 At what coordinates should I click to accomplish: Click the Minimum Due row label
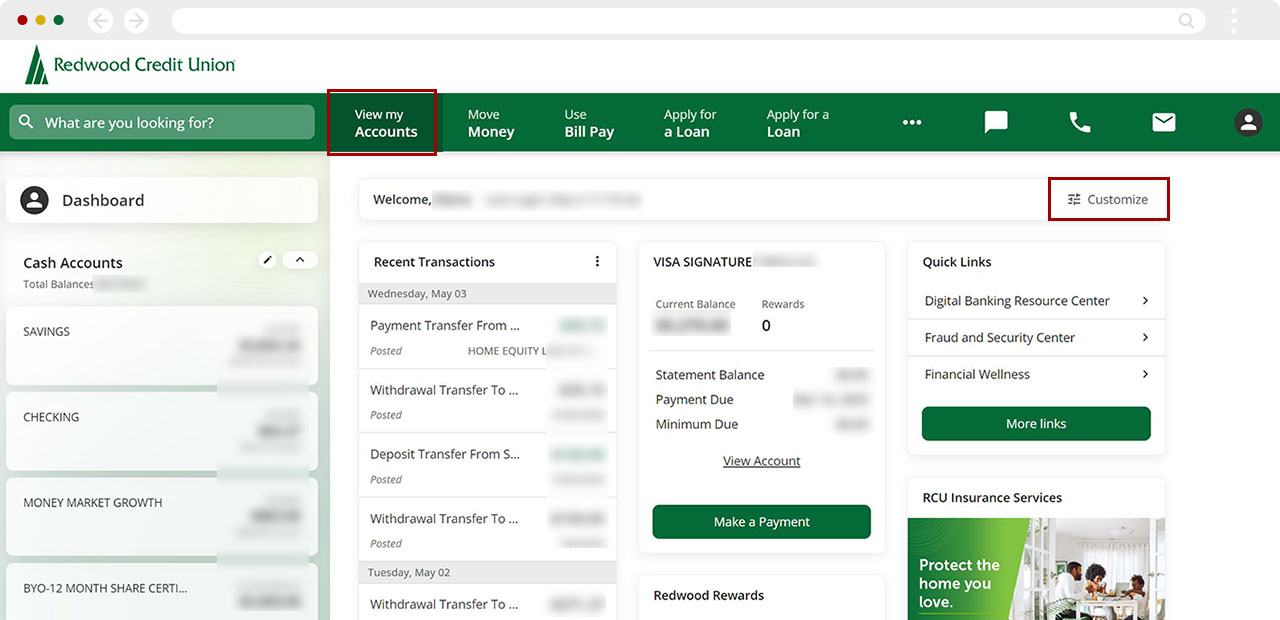pos(696,424)
